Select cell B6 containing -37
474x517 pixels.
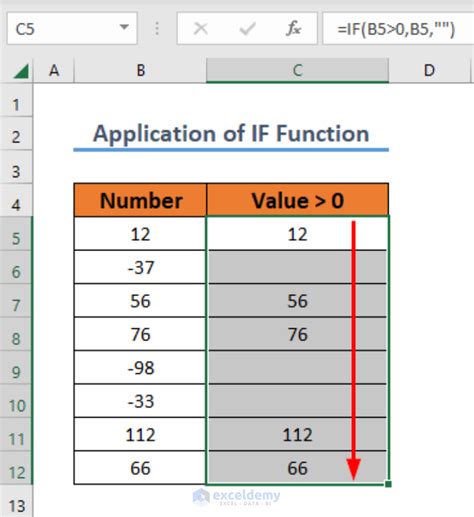140,267
